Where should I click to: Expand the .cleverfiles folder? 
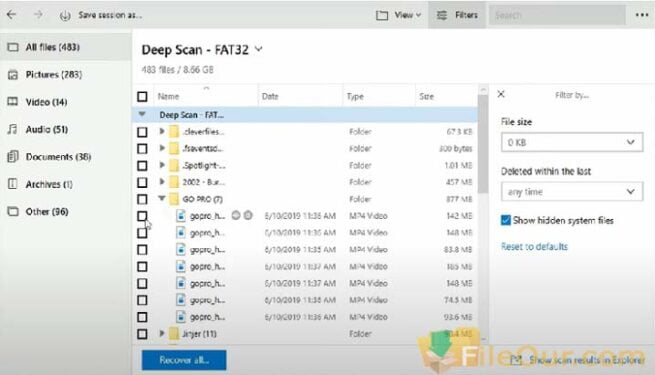pyautogui.click(x=162, y=132)
